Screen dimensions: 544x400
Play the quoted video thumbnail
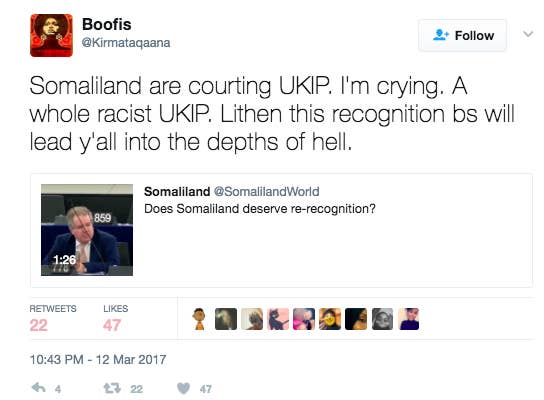[87, 230]
